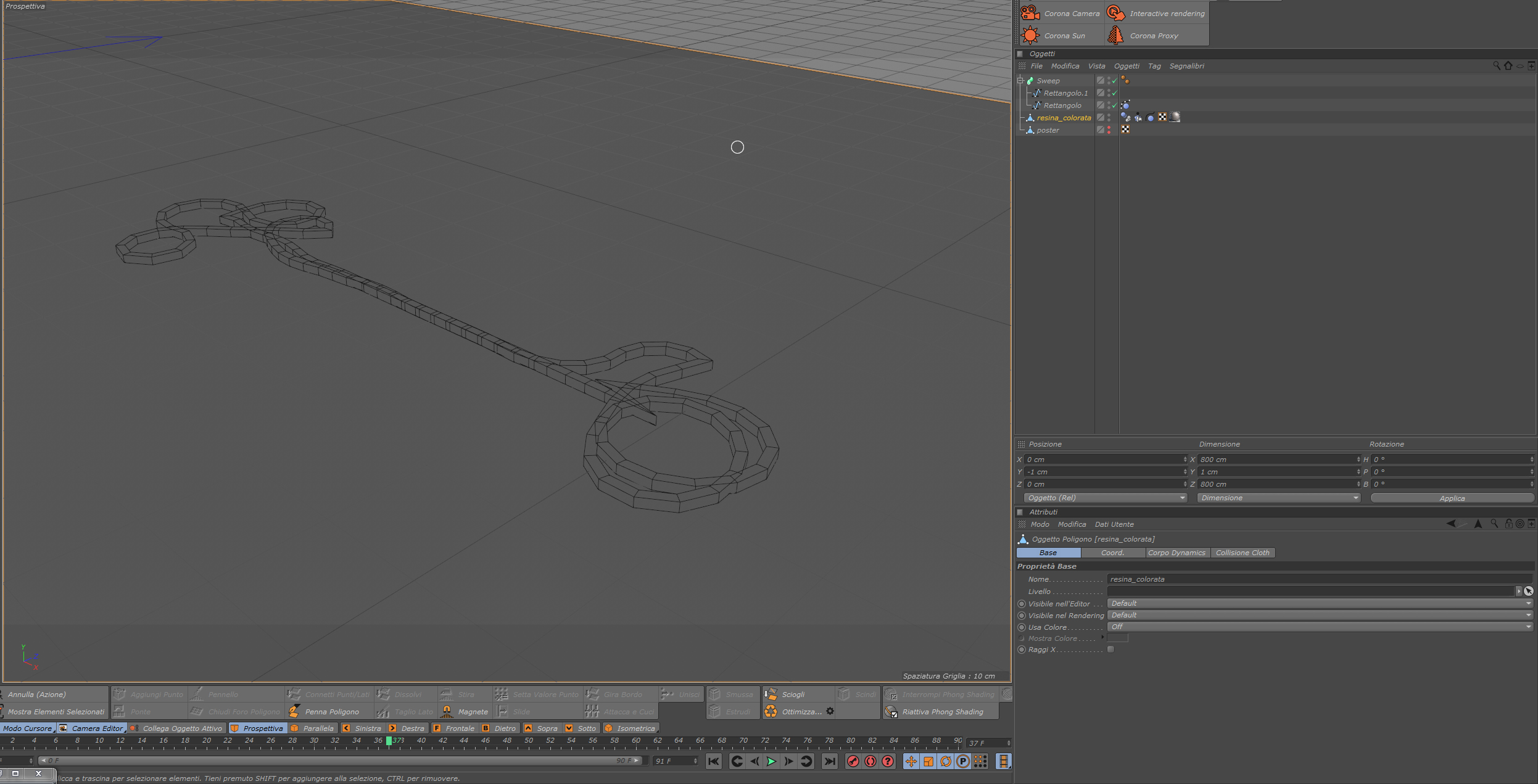The height and width of the screenshot is (784, 1538).
Task: Jump to the animation end
Action: click(830, 761)
